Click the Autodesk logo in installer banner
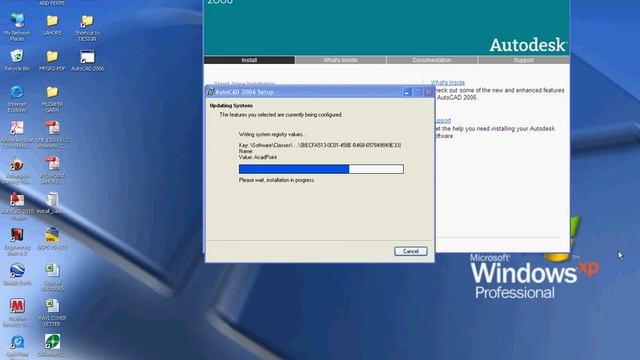This screenshot has width=640, height=360. (x=528, y=45)
